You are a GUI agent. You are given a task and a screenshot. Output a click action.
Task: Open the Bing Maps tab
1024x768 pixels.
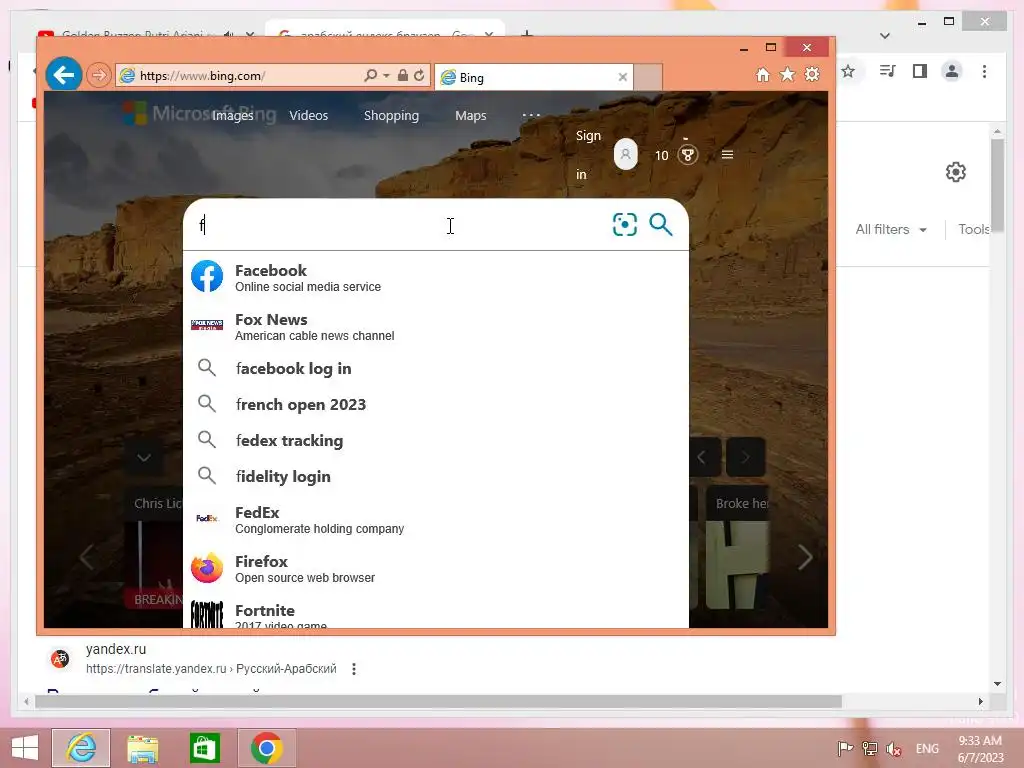point(470,116)
